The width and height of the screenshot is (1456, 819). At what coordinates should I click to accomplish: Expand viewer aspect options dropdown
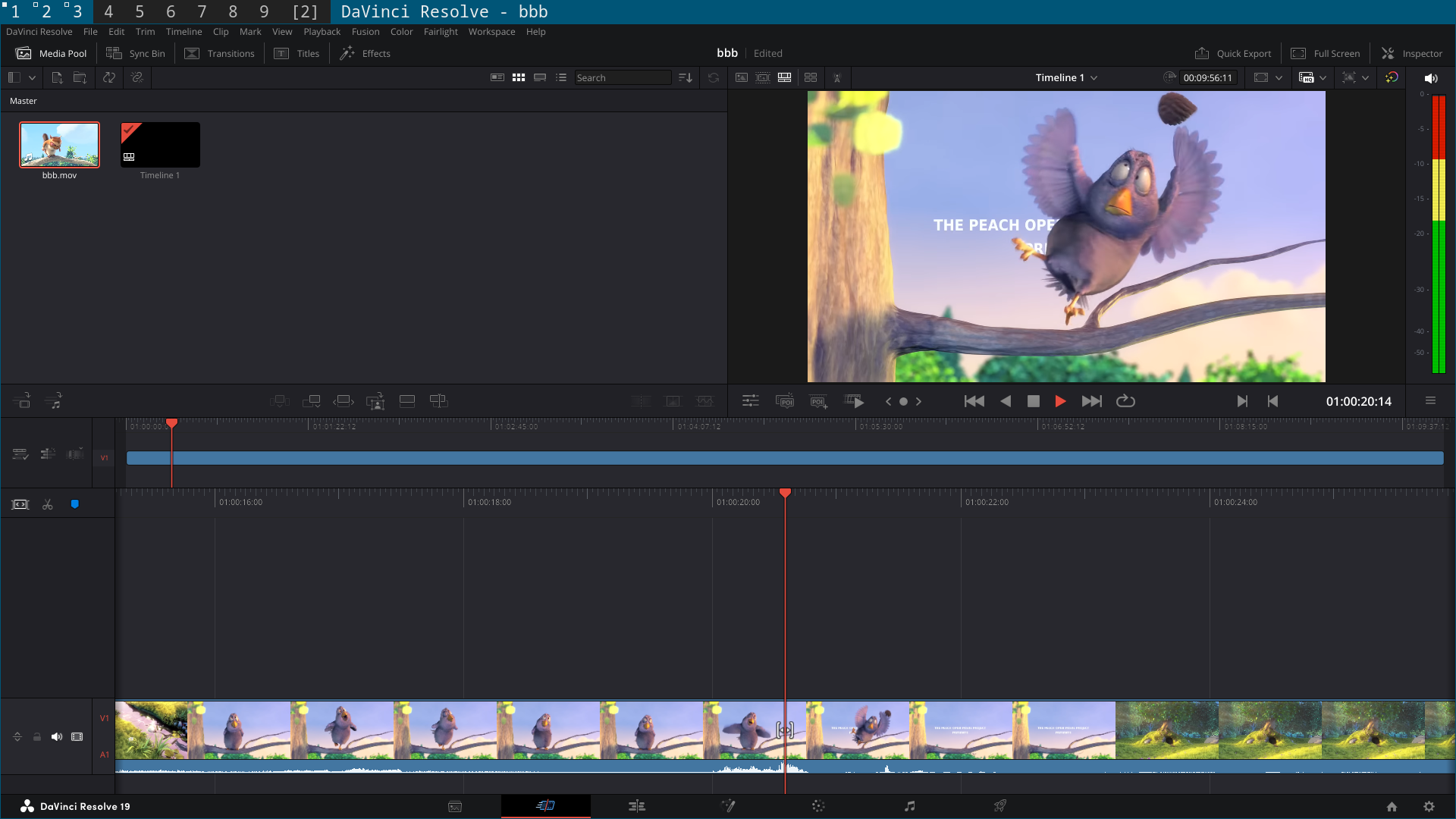coord(1279,77)
